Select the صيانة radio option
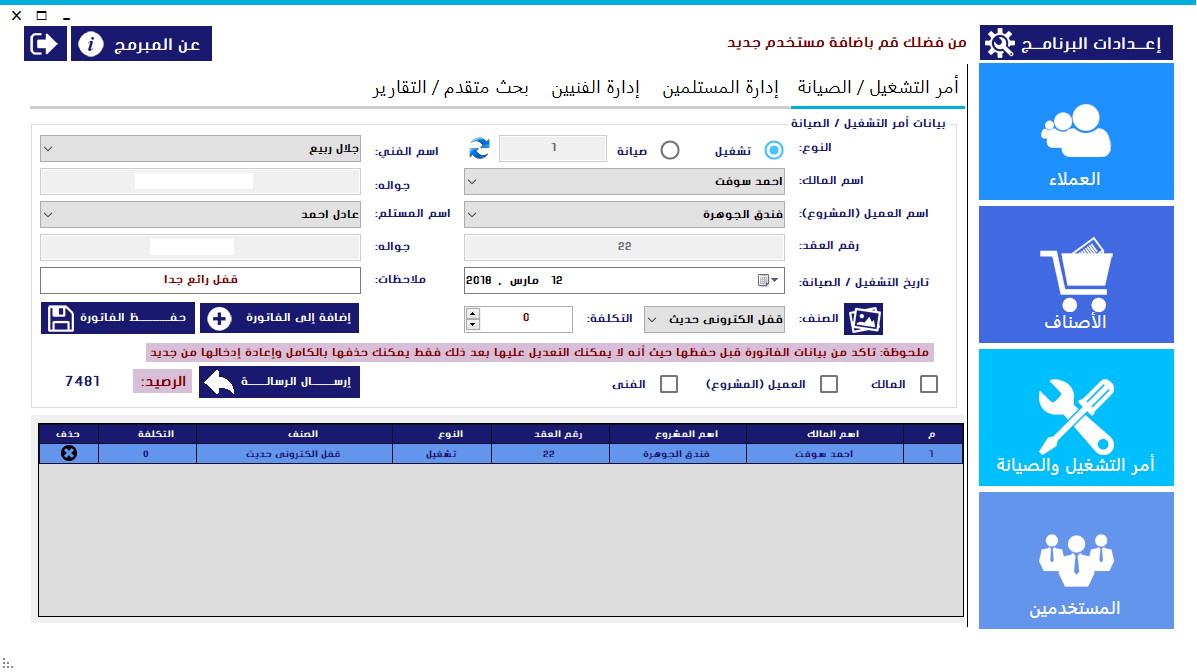Image resolution: width=1197 pixels, height=672 pixels. (670, 149)
